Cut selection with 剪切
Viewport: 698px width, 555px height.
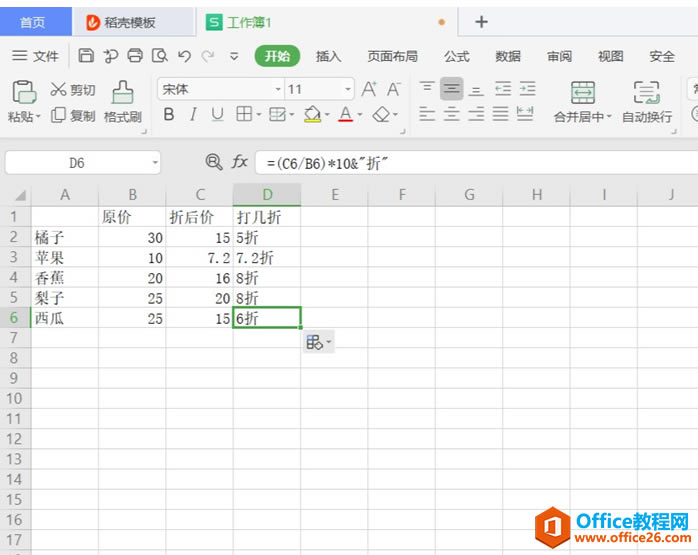pos(73,89)
